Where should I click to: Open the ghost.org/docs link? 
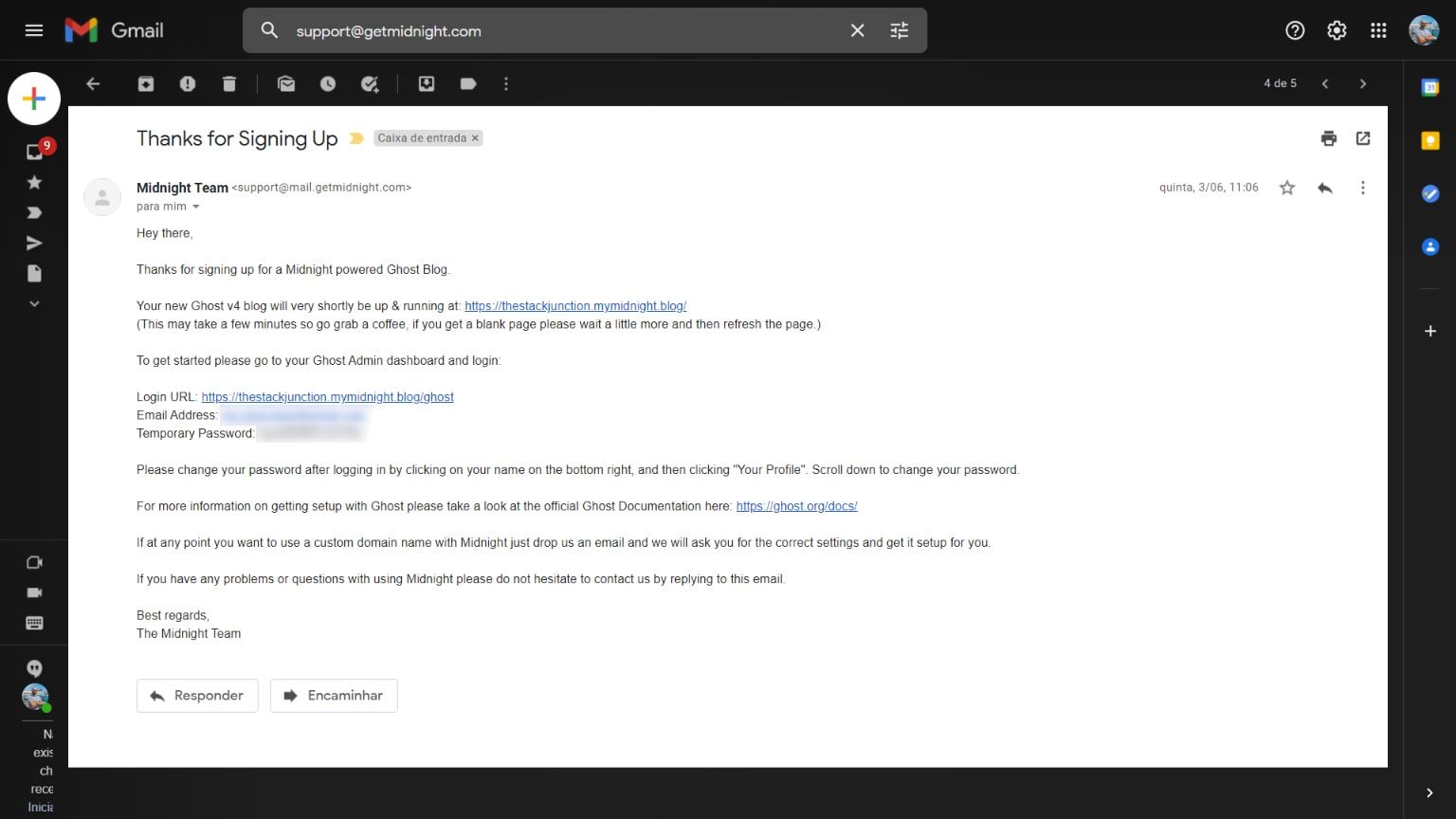(797, 506)
